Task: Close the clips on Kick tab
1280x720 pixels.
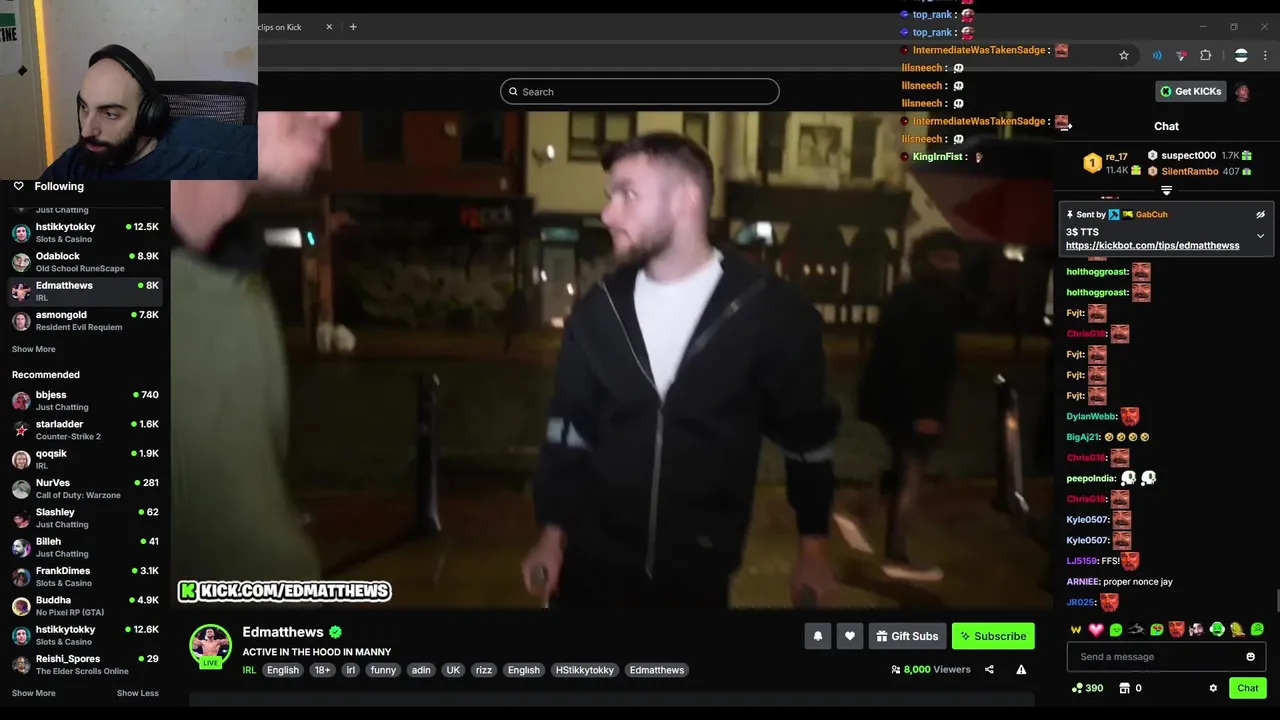Action: pos(329,27)
